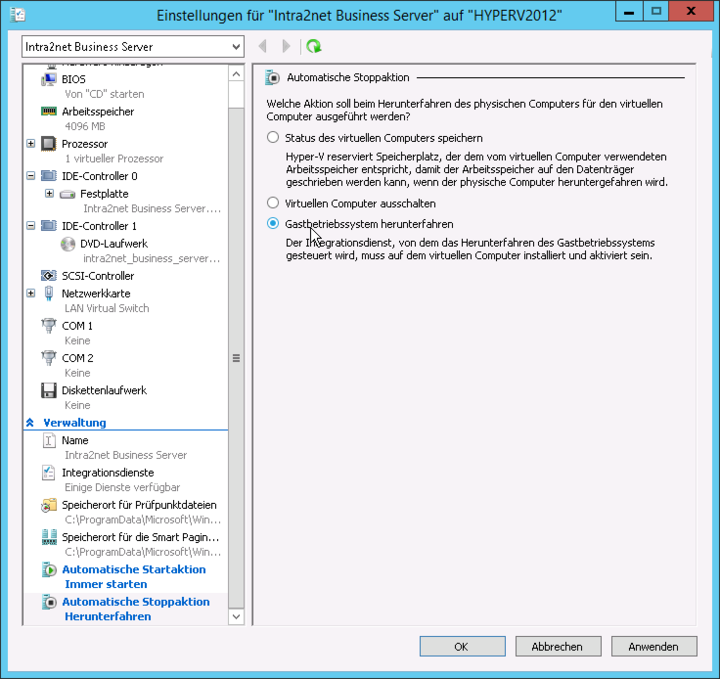Expand the Prozessor tree node
This screenshot has width=720, height=679.
tap(31, 144)
